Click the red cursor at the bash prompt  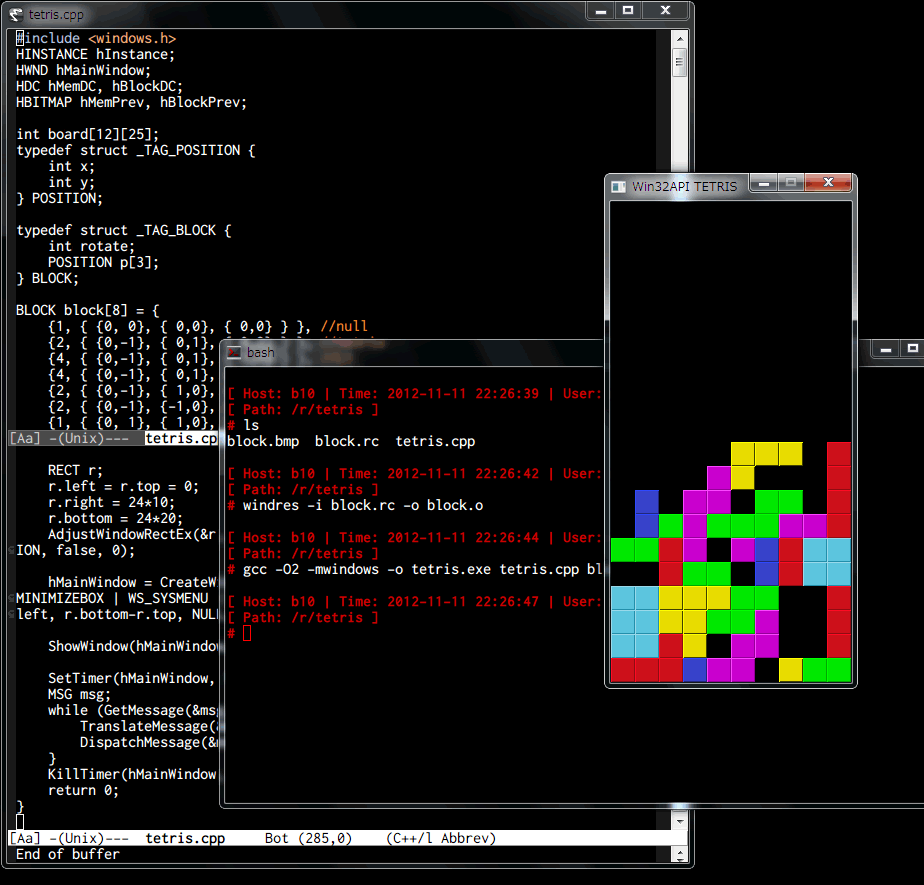point(247,633)
